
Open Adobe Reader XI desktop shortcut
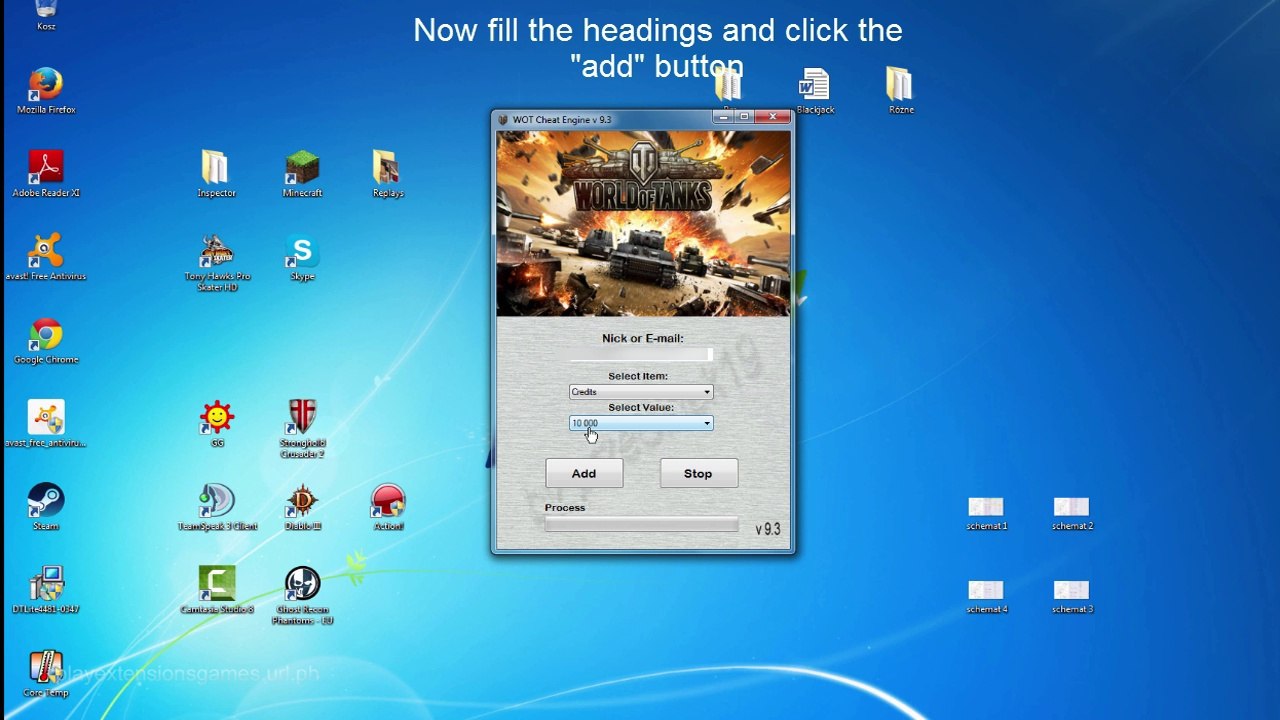(x=46, y=173)
